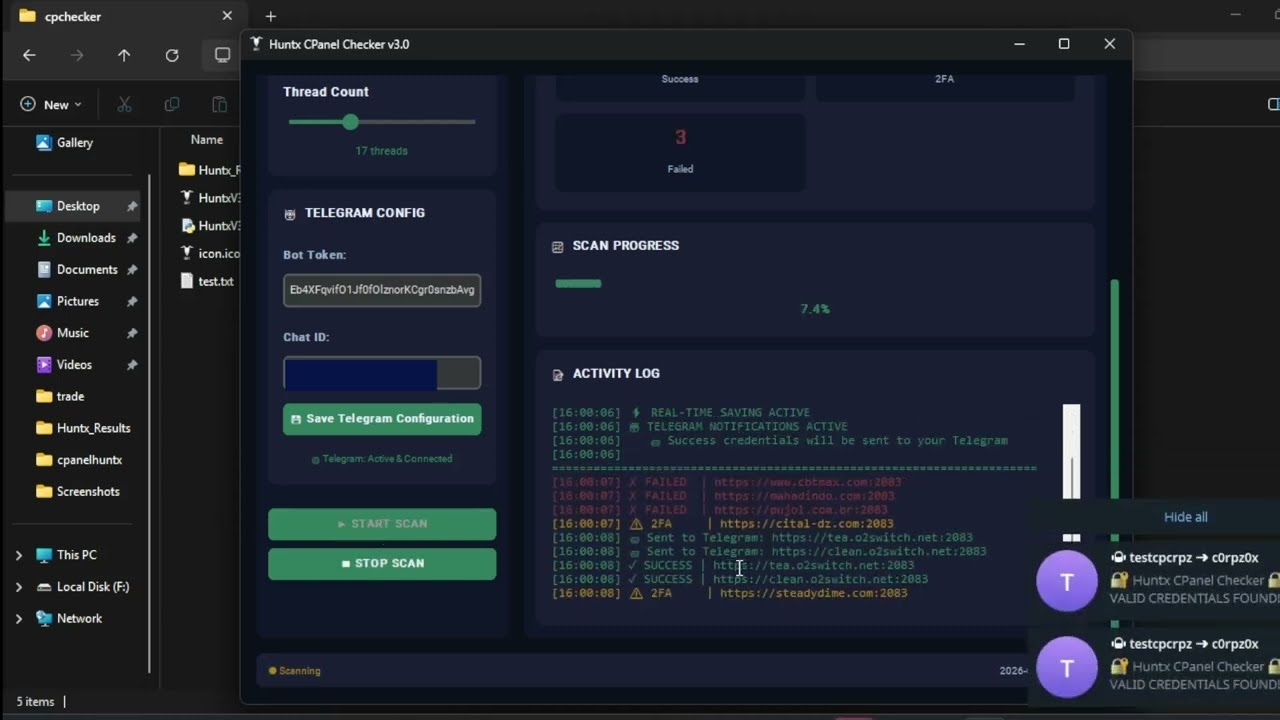Refresh the File Explorer folder view

pyautogui.click(x=172, y=56)
